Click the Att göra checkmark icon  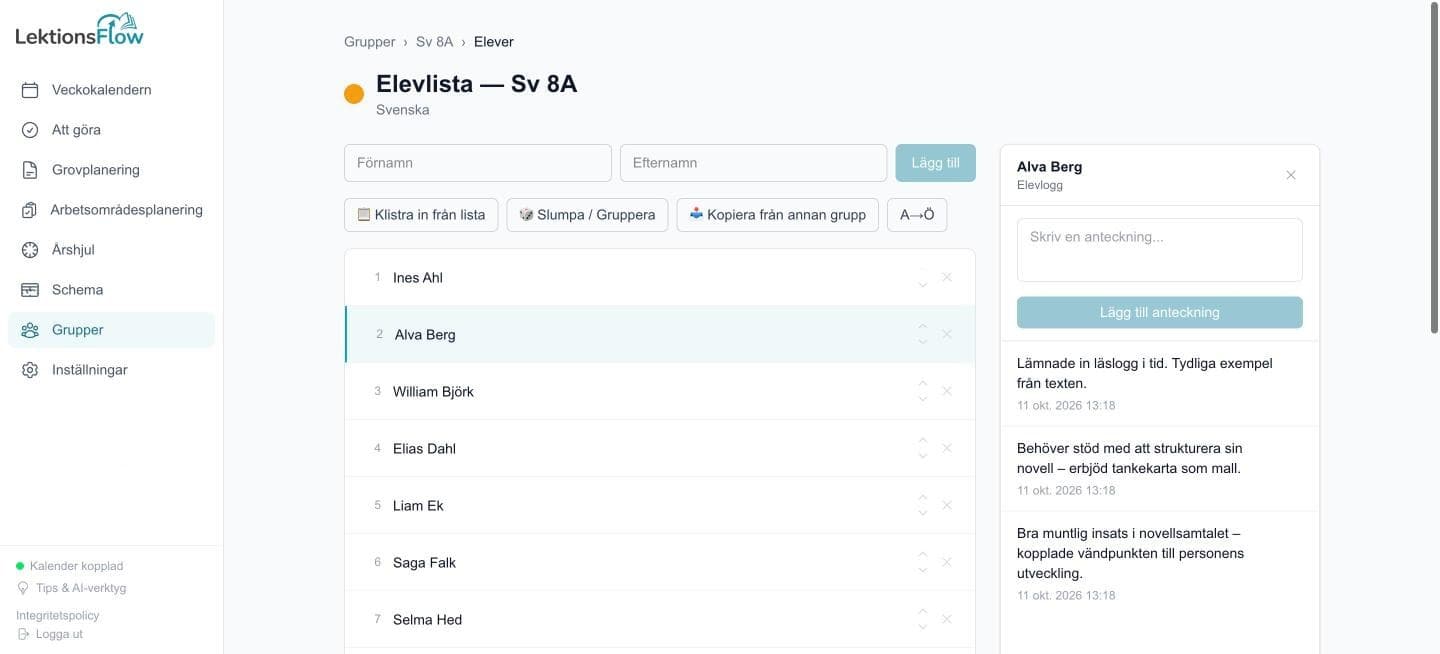tap(30, 130)
